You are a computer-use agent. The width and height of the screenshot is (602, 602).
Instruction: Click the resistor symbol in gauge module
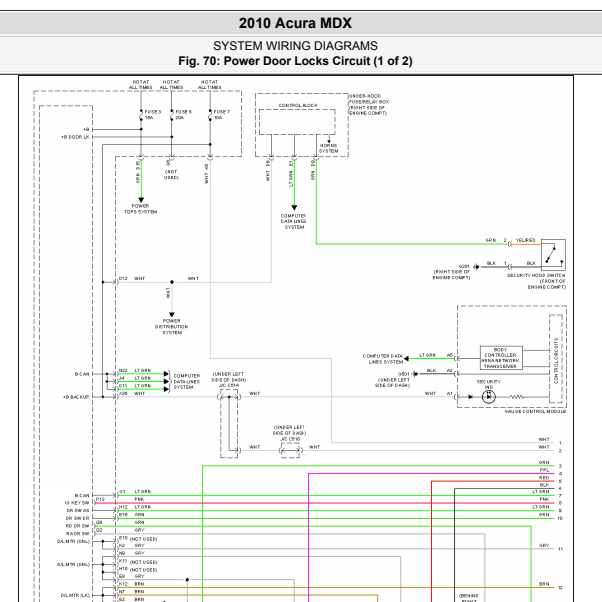pyautogui.click(x=517, y=397)
